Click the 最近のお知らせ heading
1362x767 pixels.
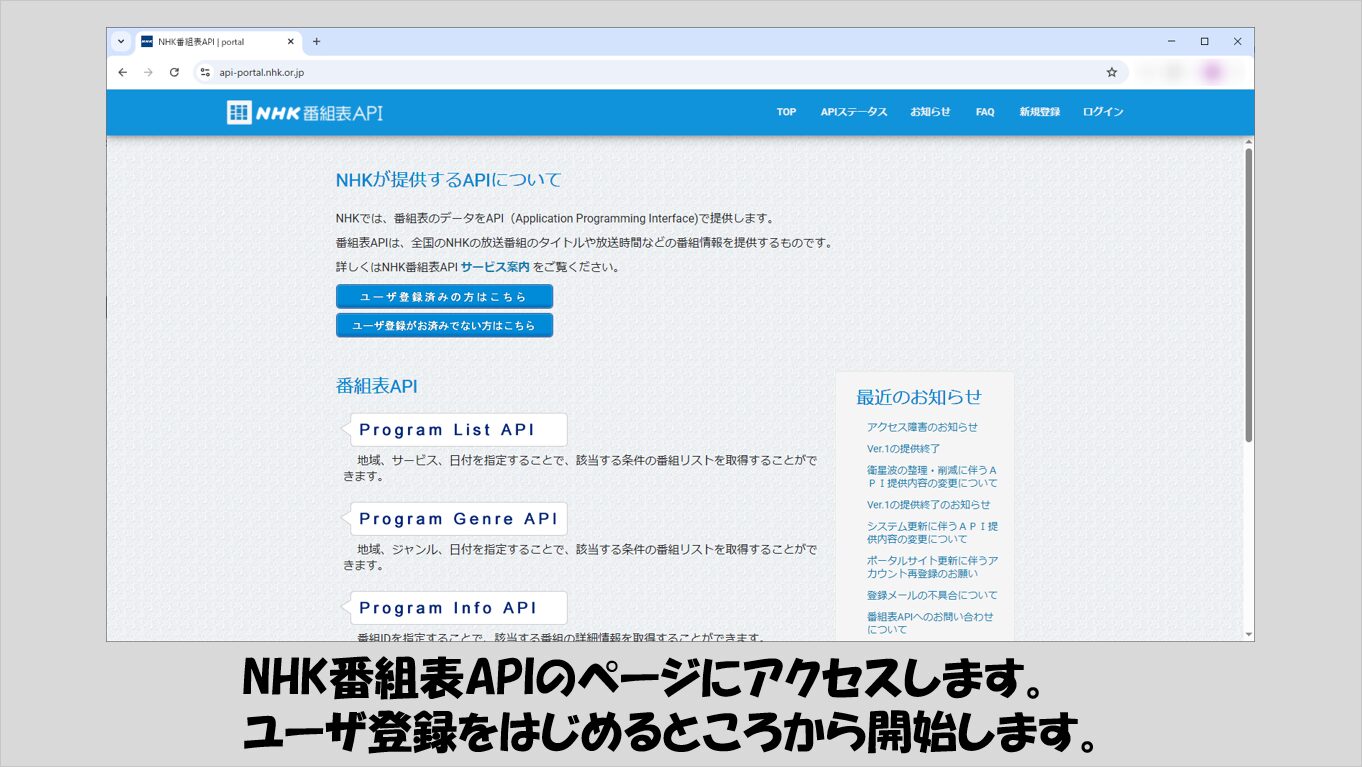(x=919, y=397)
